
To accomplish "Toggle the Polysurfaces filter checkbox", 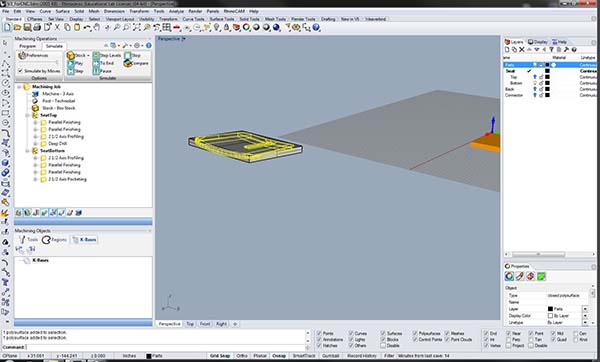I will (x=415, y=333).
